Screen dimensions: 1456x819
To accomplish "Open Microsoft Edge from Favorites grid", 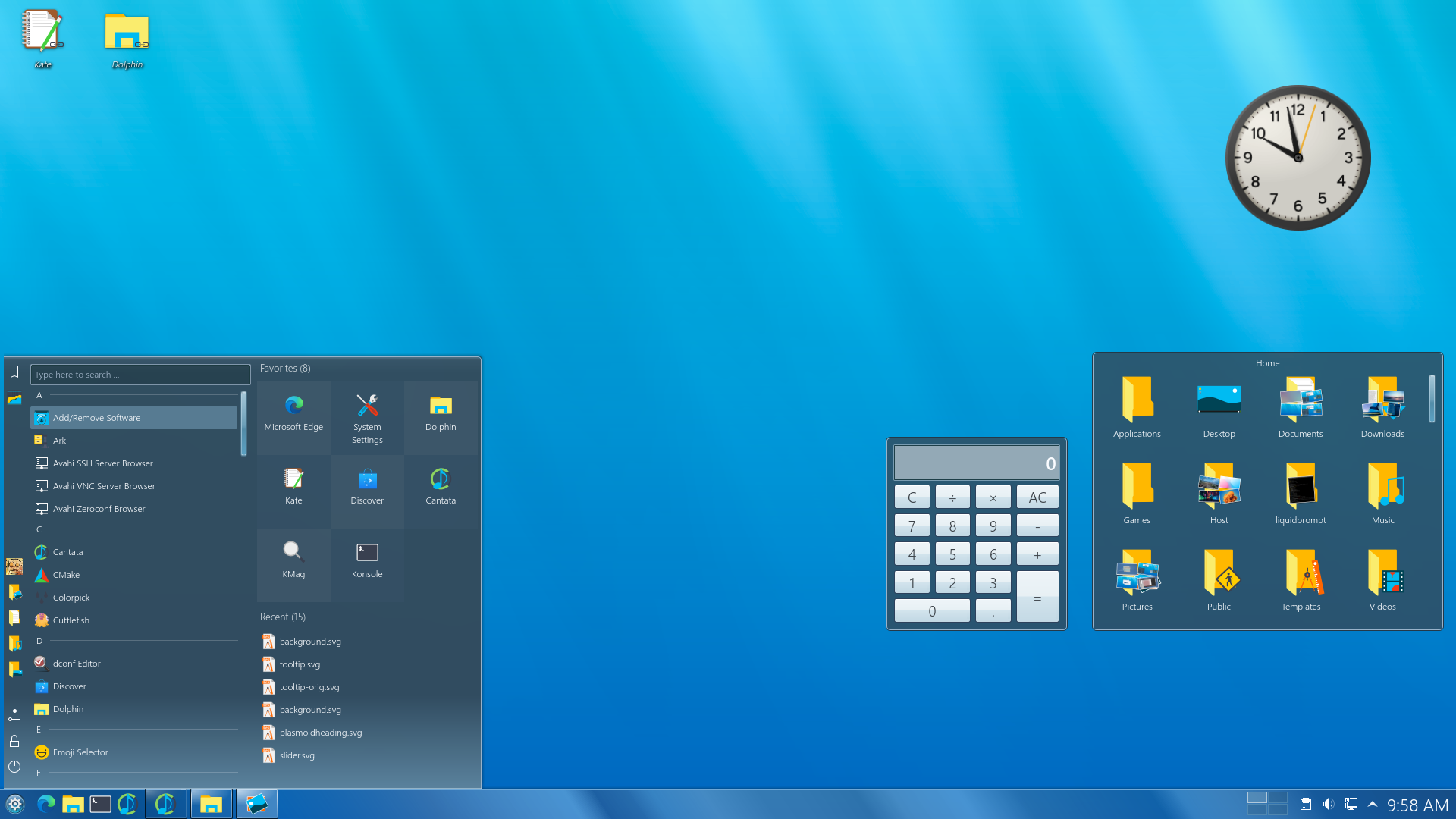I will point(293,417).
